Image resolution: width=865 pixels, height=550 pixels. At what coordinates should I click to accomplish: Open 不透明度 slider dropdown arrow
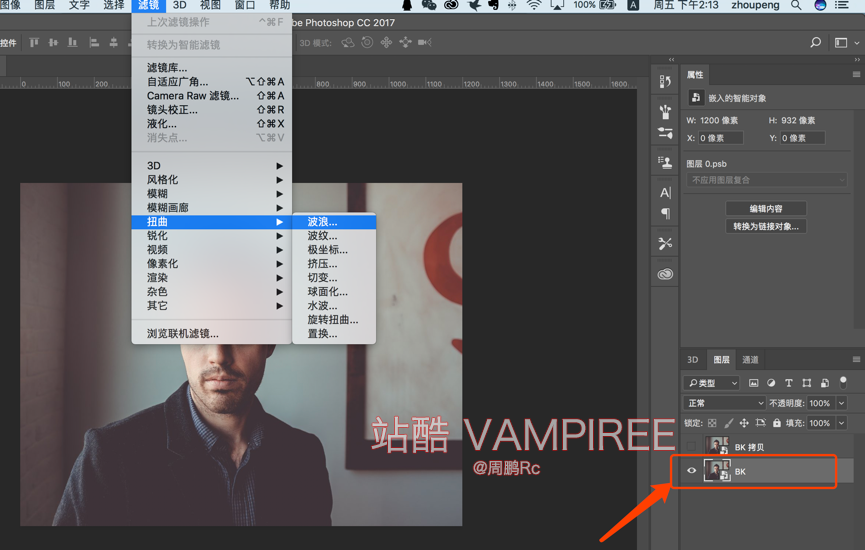[842, 403]
